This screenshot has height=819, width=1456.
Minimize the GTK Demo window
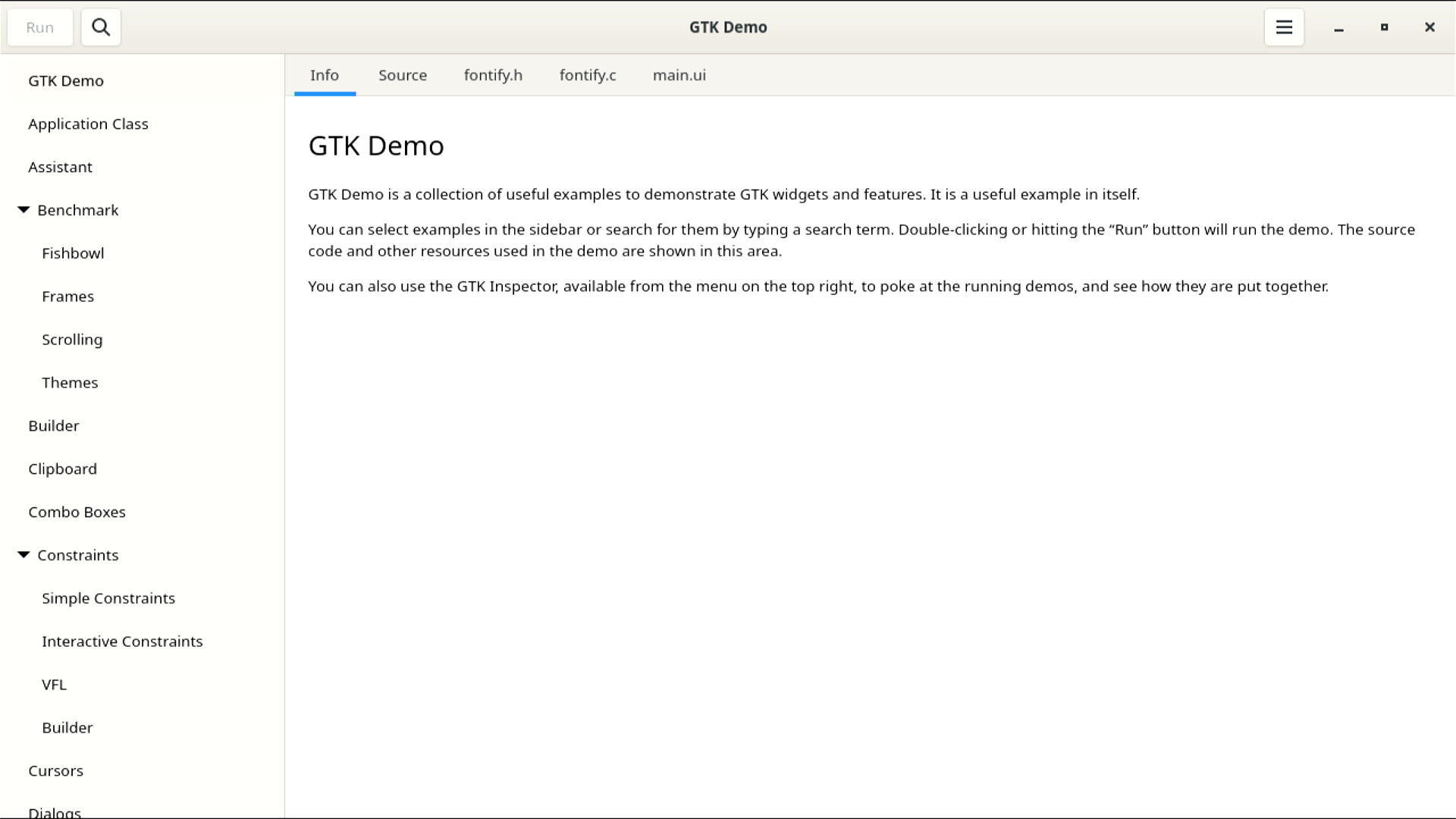tap(1338, 27)
